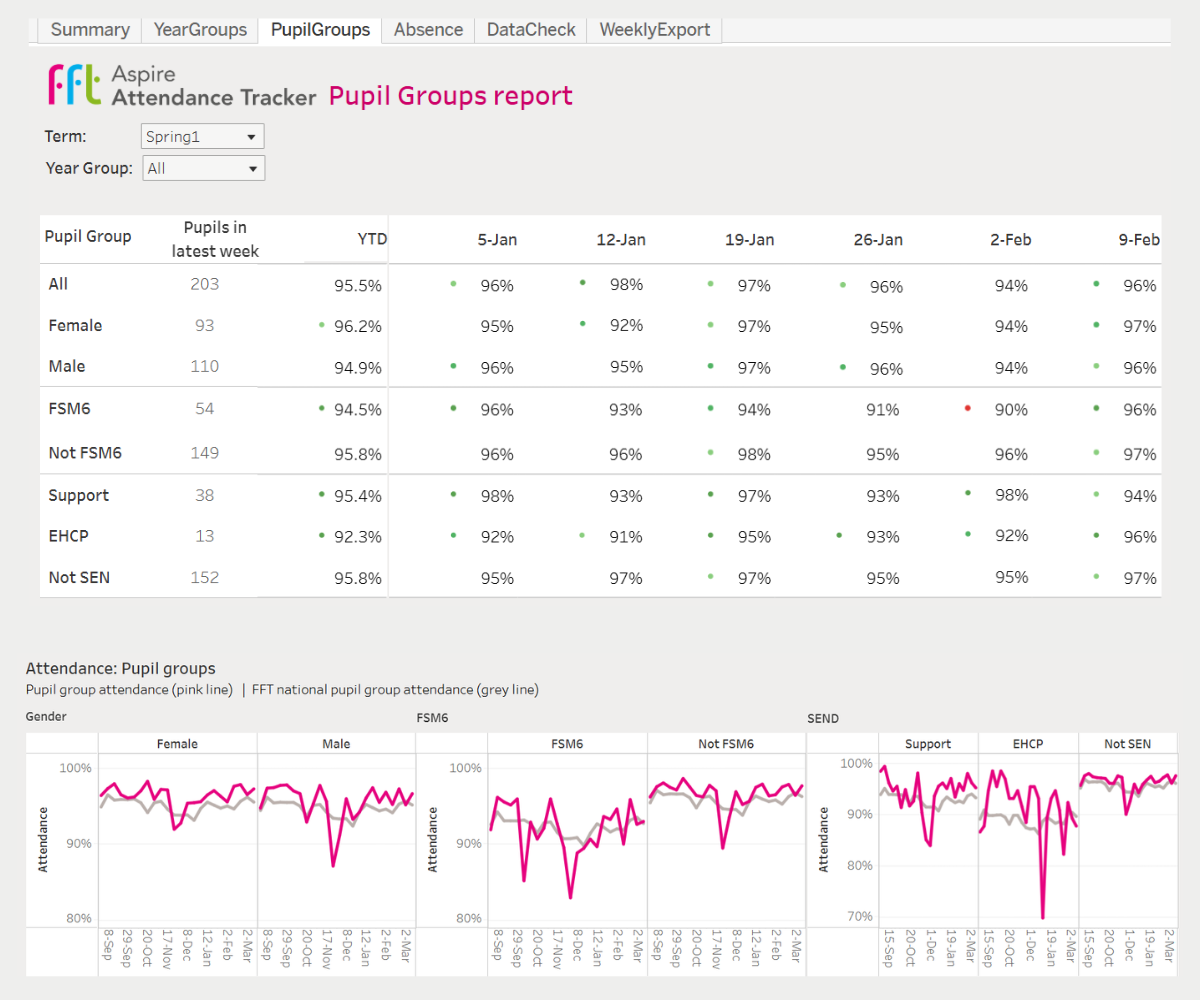The height and width of the screenshot is (1000, 1200).
Task: Select the DataCheck tab
Action: point(531,30)
